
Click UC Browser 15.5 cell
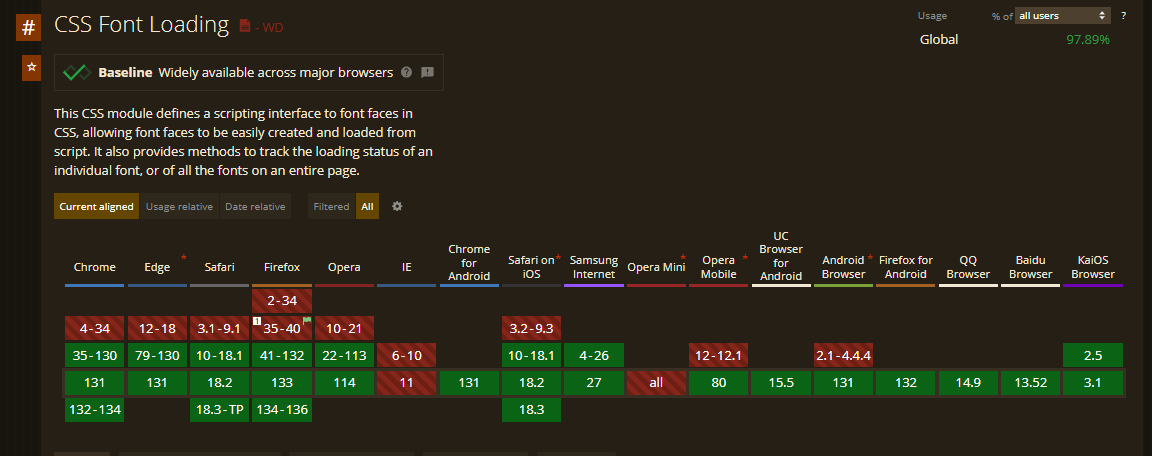[x=781, y=383]
